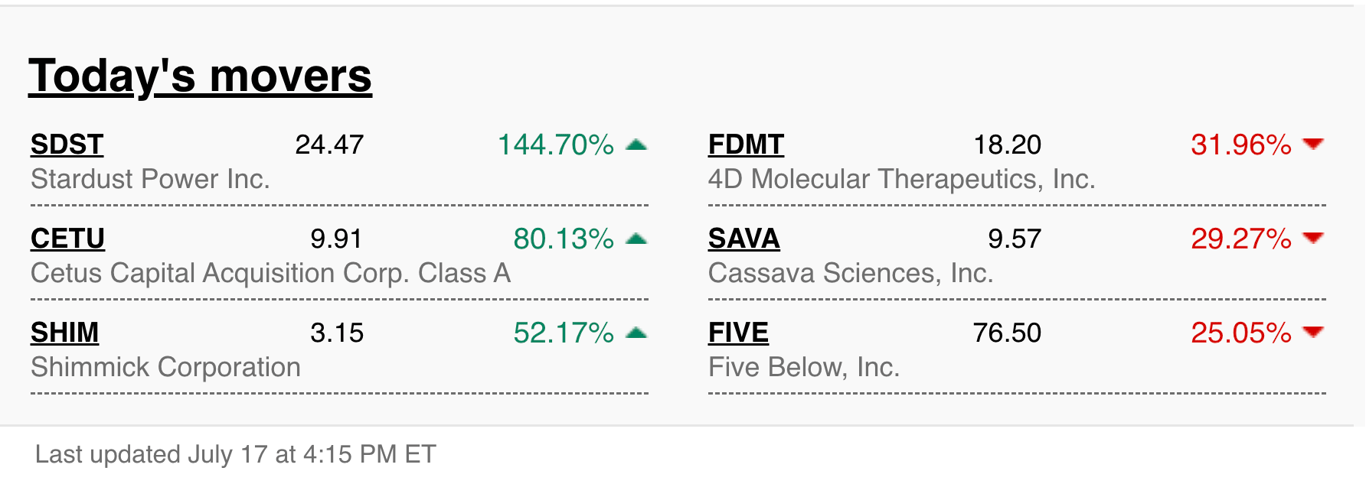The image size is (1366, 497).
Task: Click the Stardust Power Inc. company name
Action: coord(151,180)
